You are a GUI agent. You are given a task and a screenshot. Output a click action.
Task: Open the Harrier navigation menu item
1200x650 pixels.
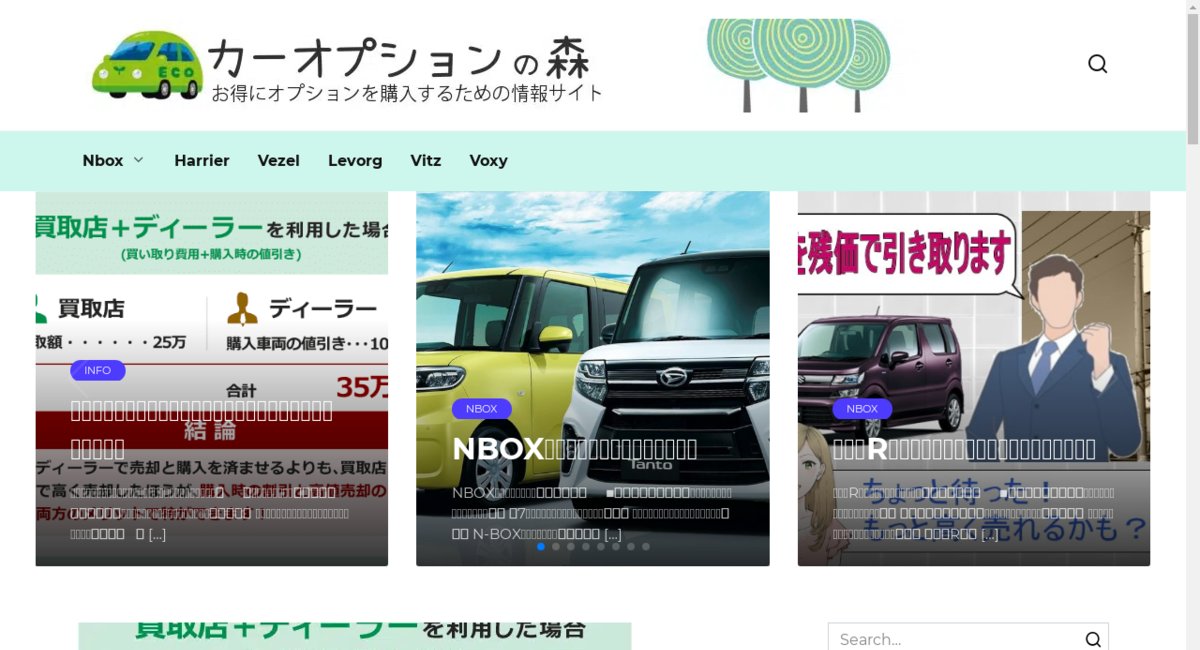click(x=202, y=160)
